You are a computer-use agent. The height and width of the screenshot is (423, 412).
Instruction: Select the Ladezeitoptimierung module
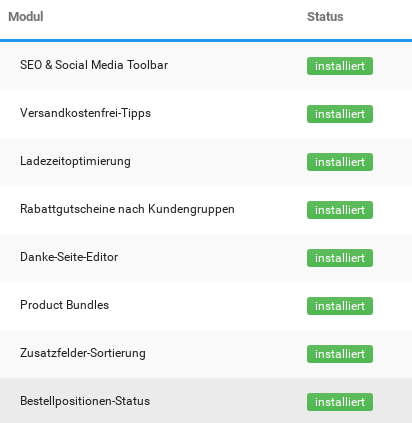click(x=75, y=161)
